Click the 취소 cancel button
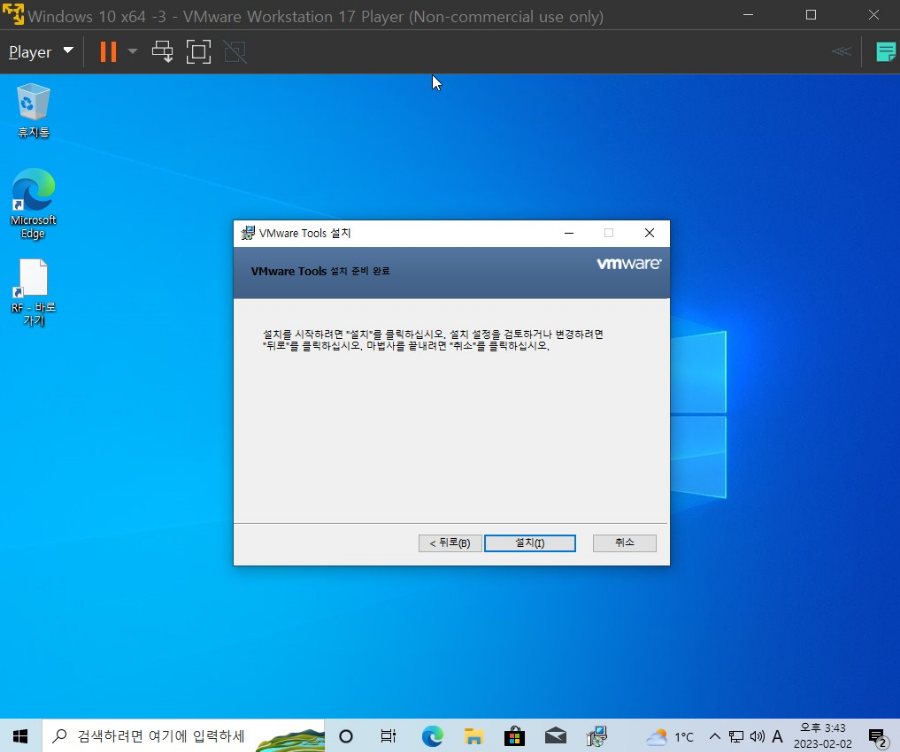This screenshot has height=752, width=900. [624, 543]
